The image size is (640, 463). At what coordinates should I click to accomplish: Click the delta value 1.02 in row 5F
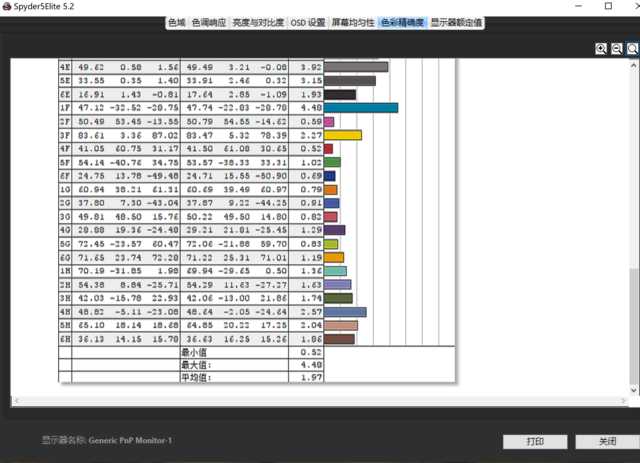point(311,162)
